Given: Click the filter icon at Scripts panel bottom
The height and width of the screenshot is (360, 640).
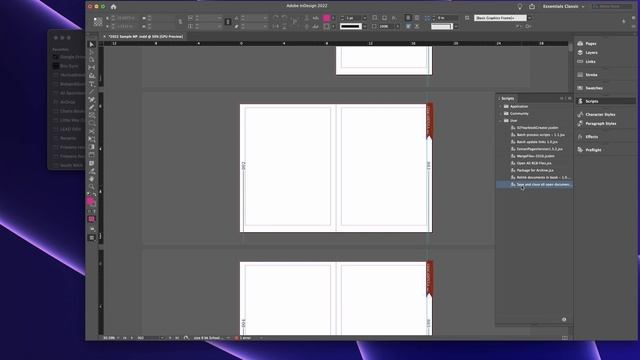Looking at the screenshot, I should pos(564,320).
